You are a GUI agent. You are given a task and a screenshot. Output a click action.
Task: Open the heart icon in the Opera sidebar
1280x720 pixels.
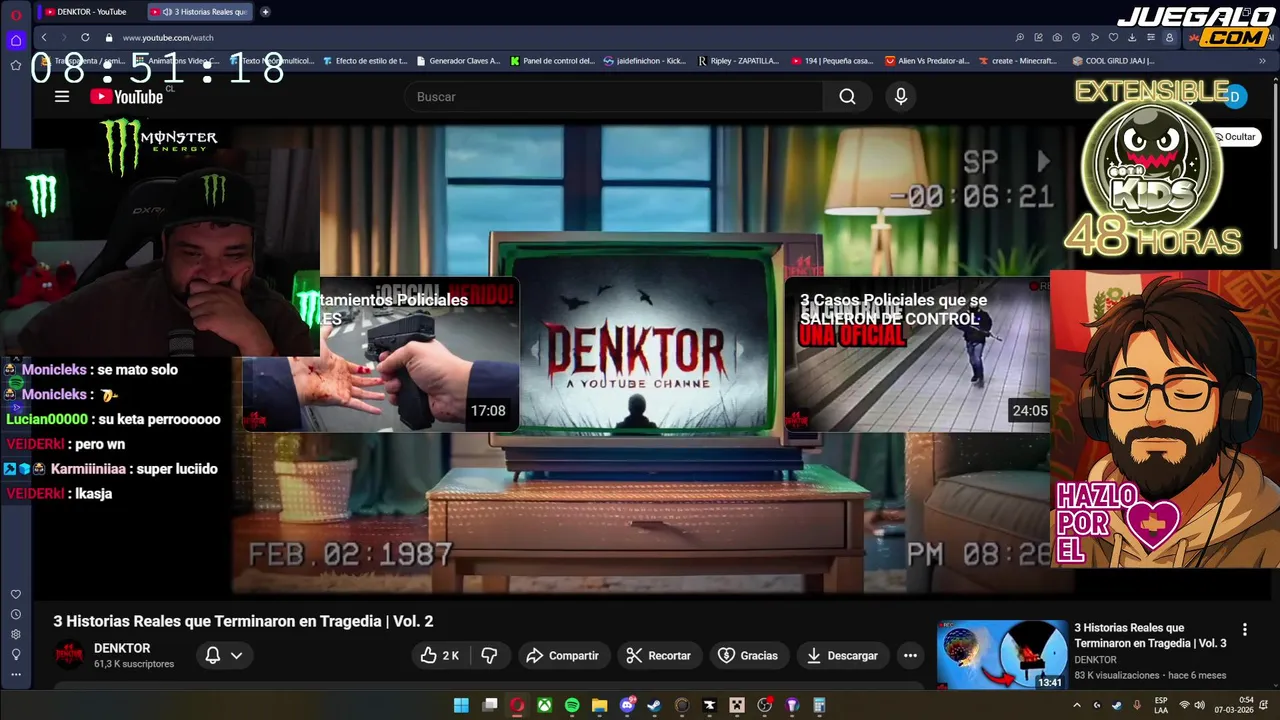16,595
